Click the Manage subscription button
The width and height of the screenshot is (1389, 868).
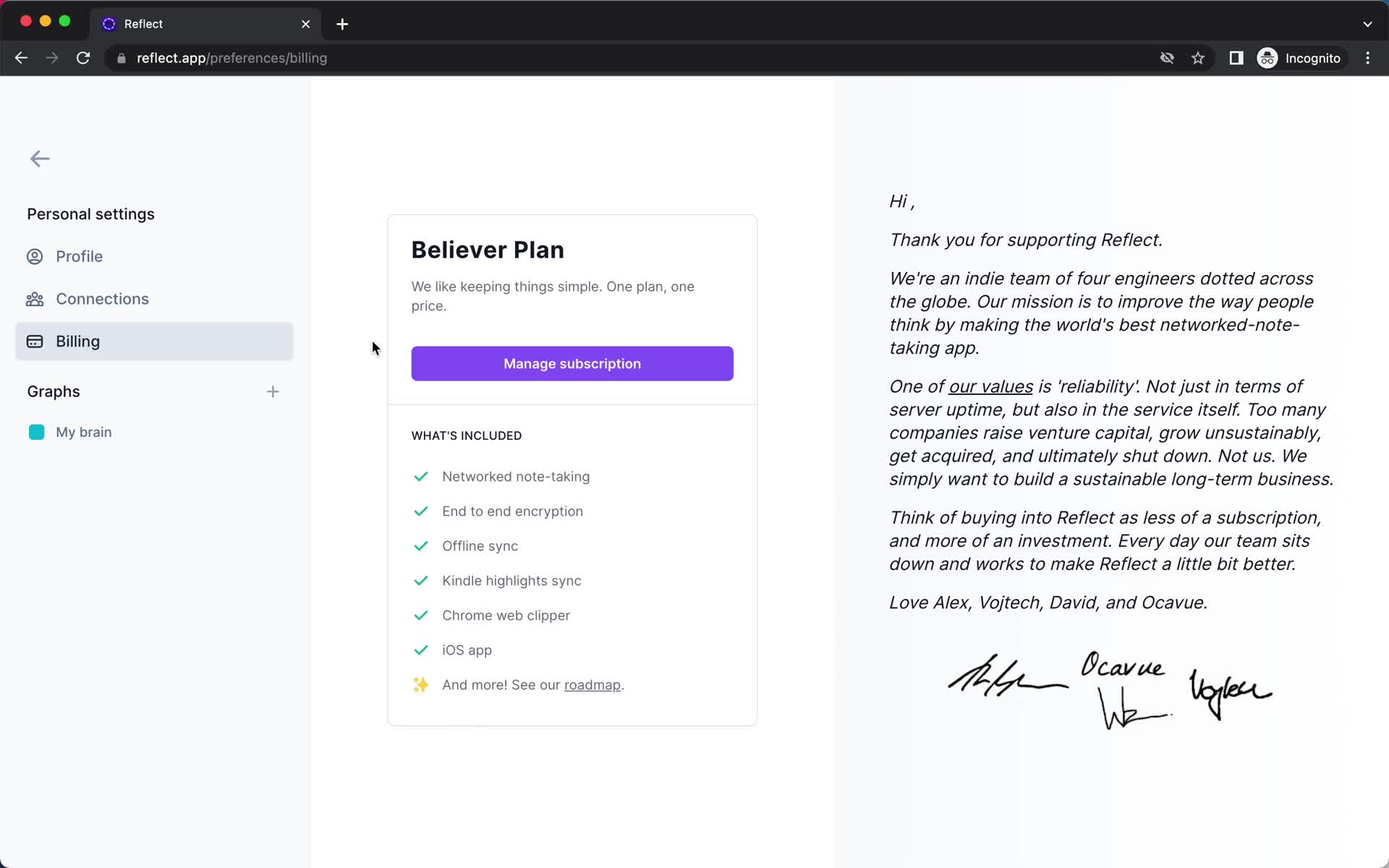[572, 363]
